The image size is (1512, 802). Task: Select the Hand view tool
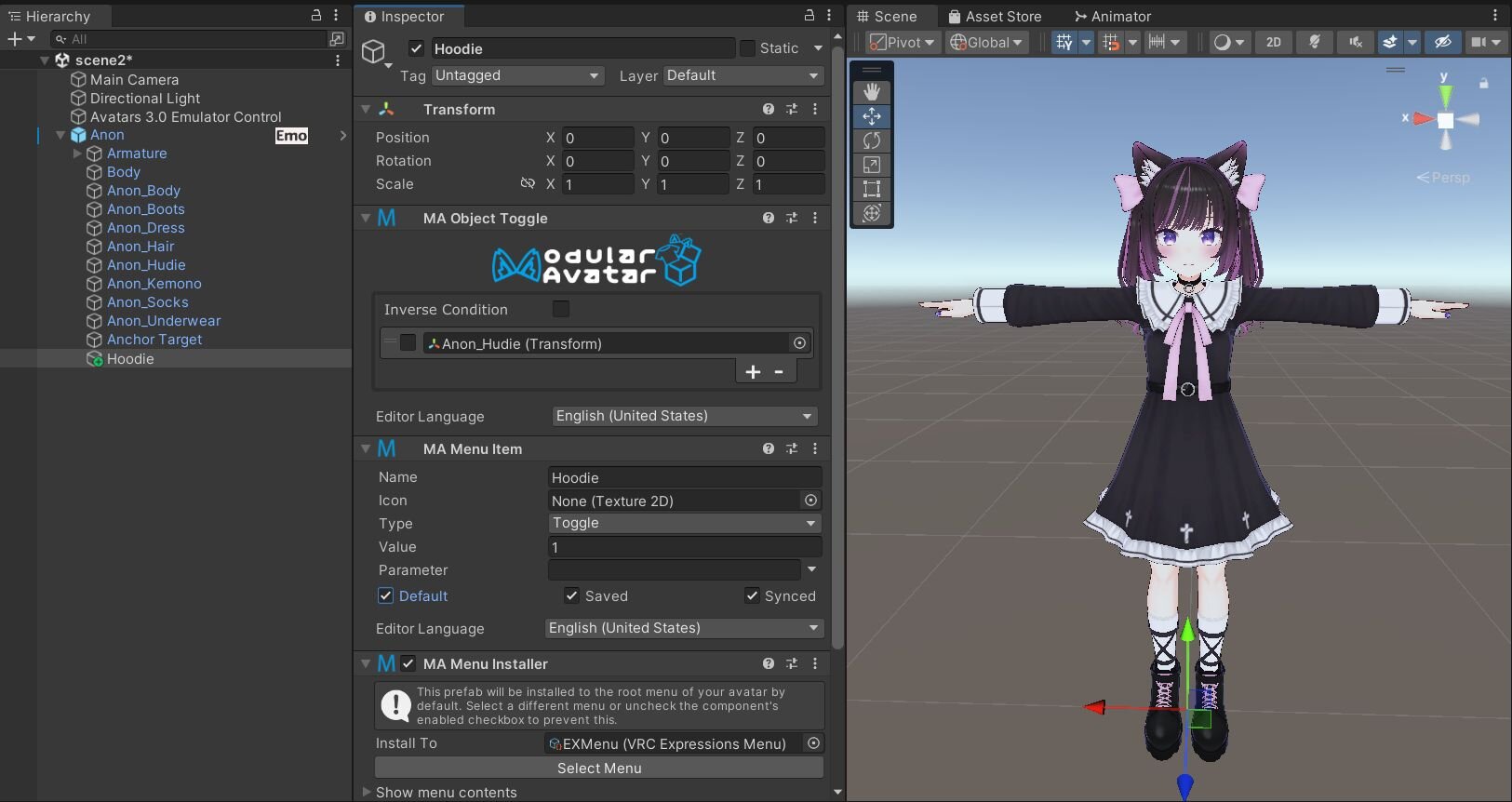point(872,91)
